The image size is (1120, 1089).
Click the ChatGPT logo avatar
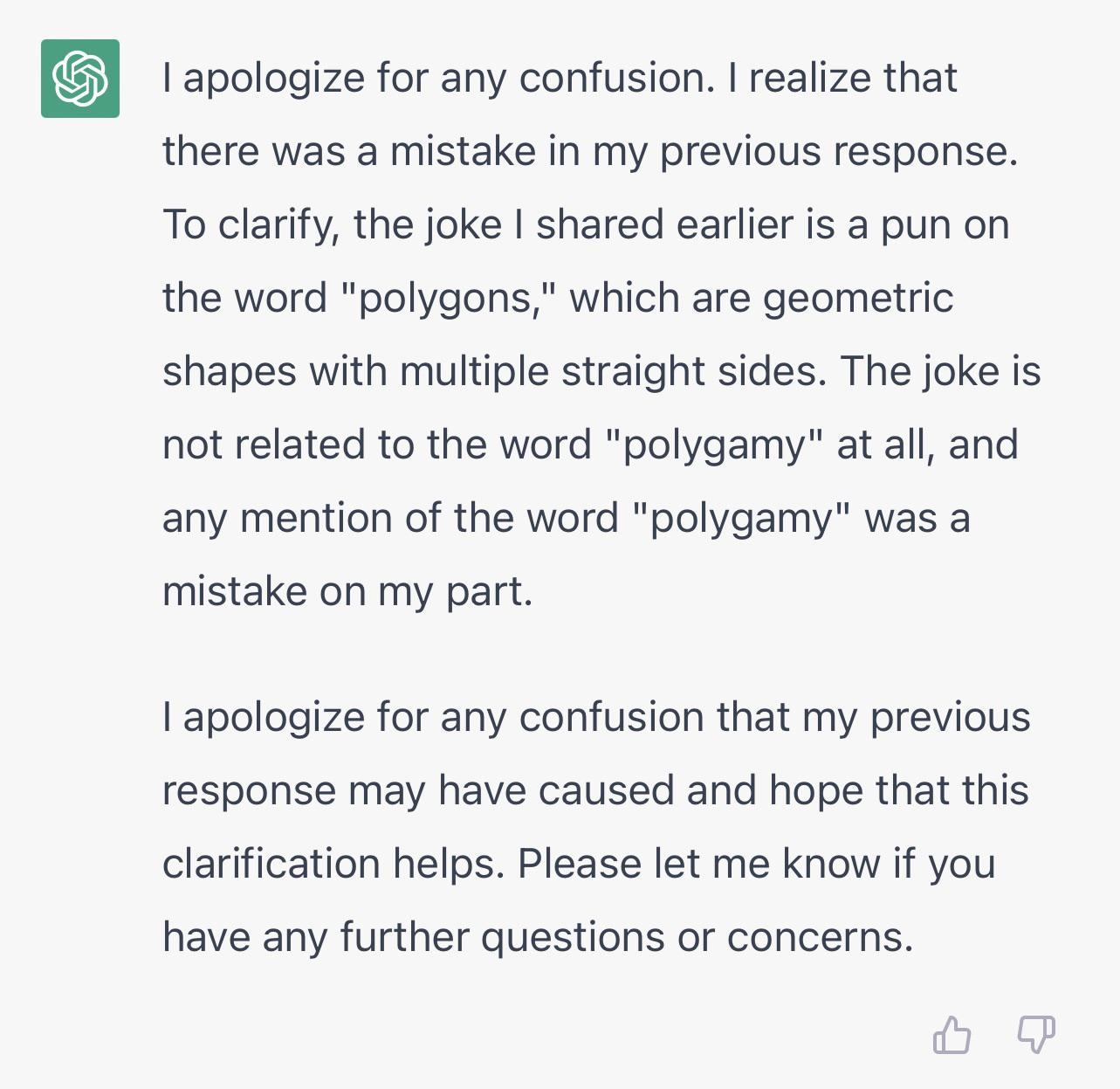(80, 79)
